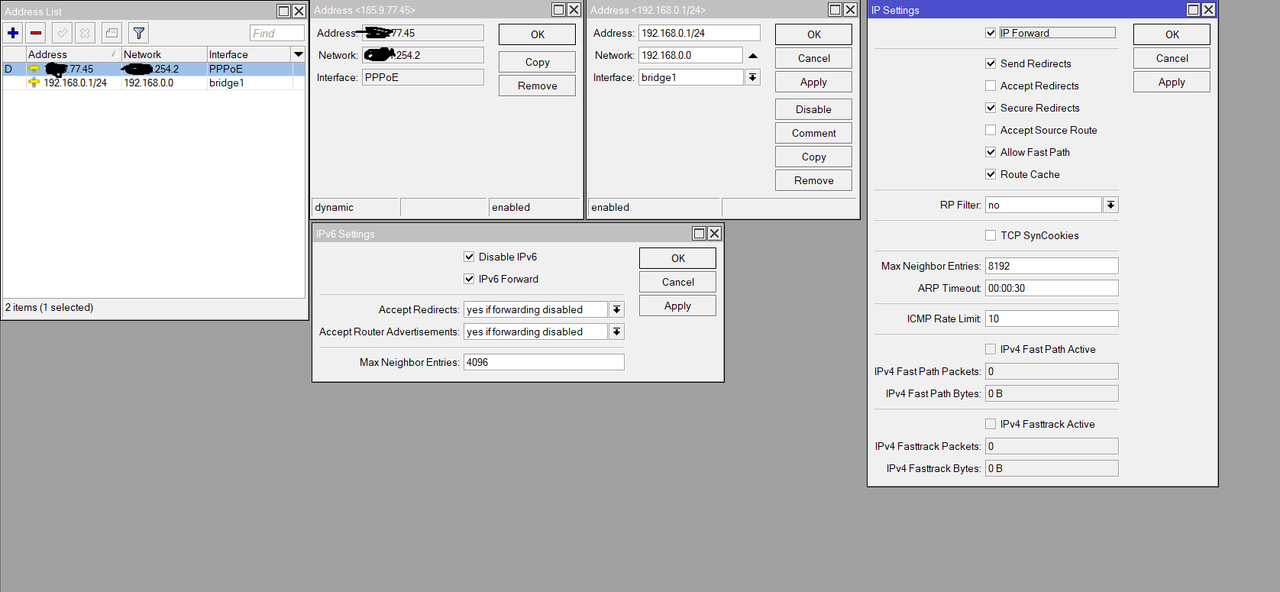Sort Address List by the Interface column header

(248, 54)
